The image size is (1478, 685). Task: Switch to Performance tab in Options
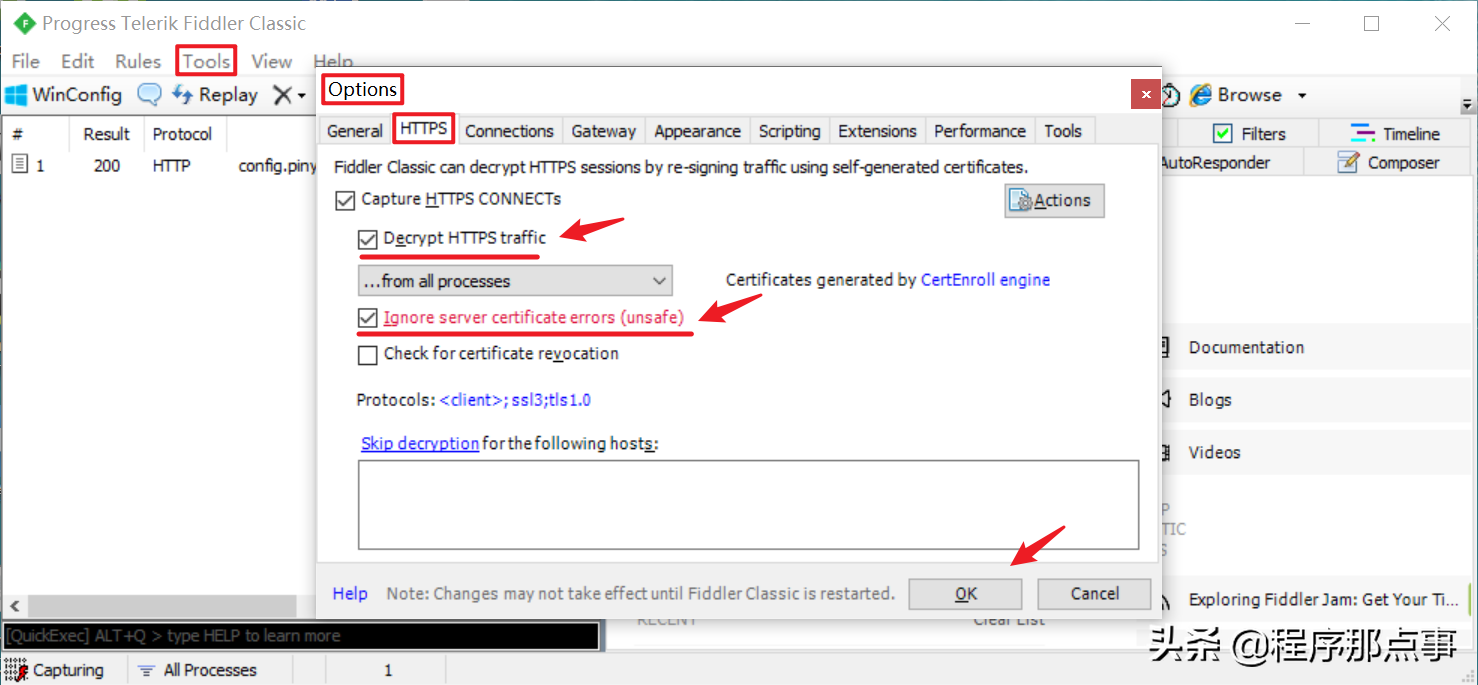[x=979, y=131]
